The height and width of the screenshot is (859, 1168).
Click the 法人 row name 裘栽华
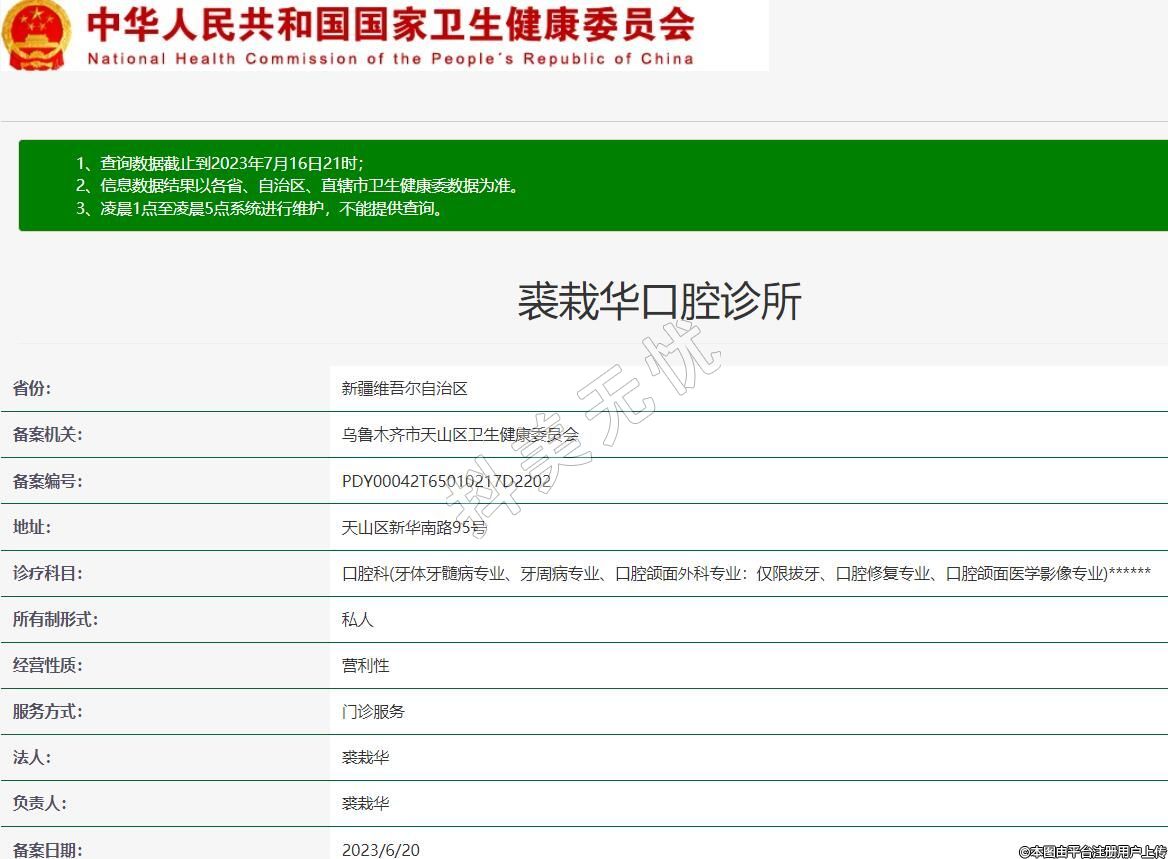click(365, 758)
